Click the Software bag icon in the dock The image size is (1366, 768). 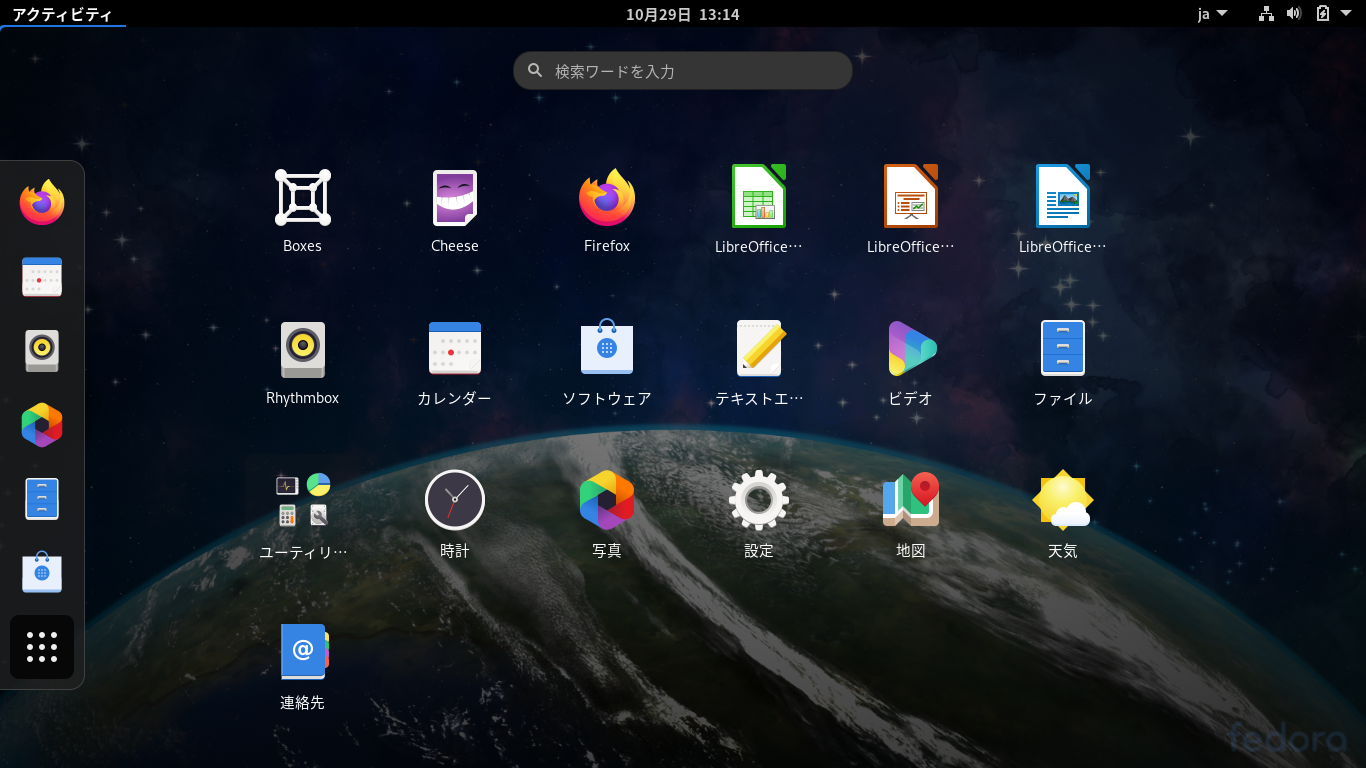[x=42, y=573]
